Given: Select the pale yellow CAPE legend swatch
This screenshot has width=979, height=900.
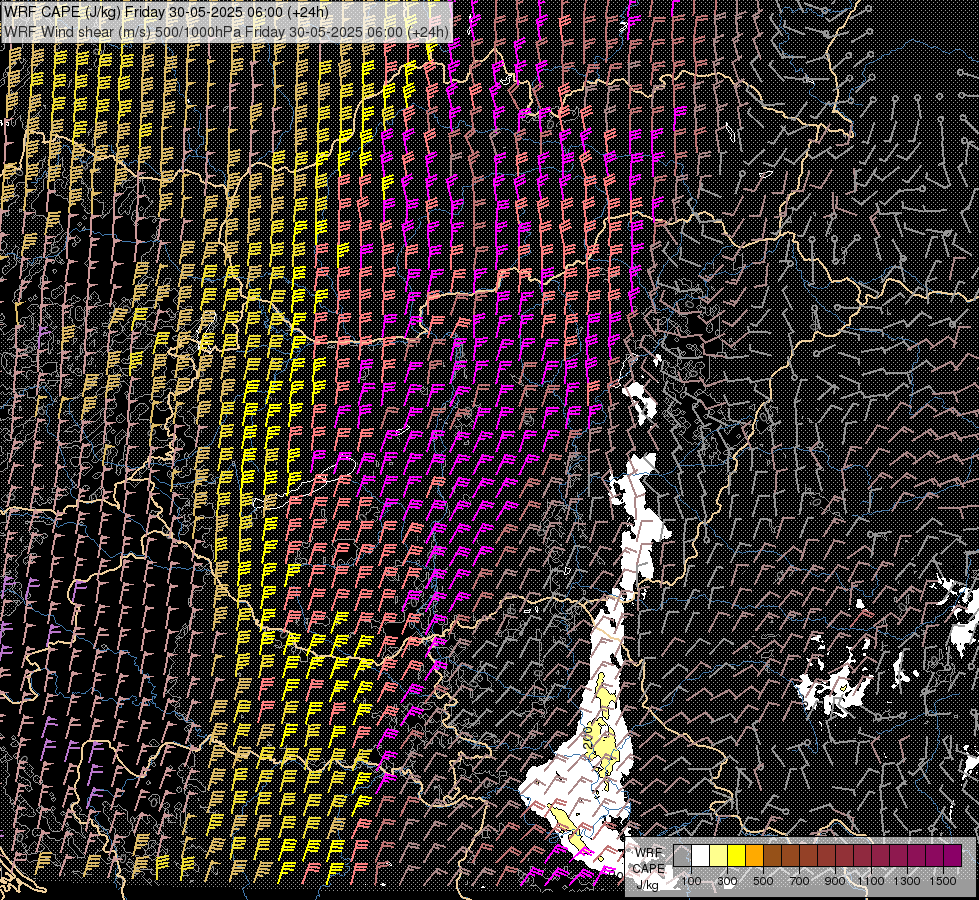Looking at the screenshot, I should coord(719,856).
